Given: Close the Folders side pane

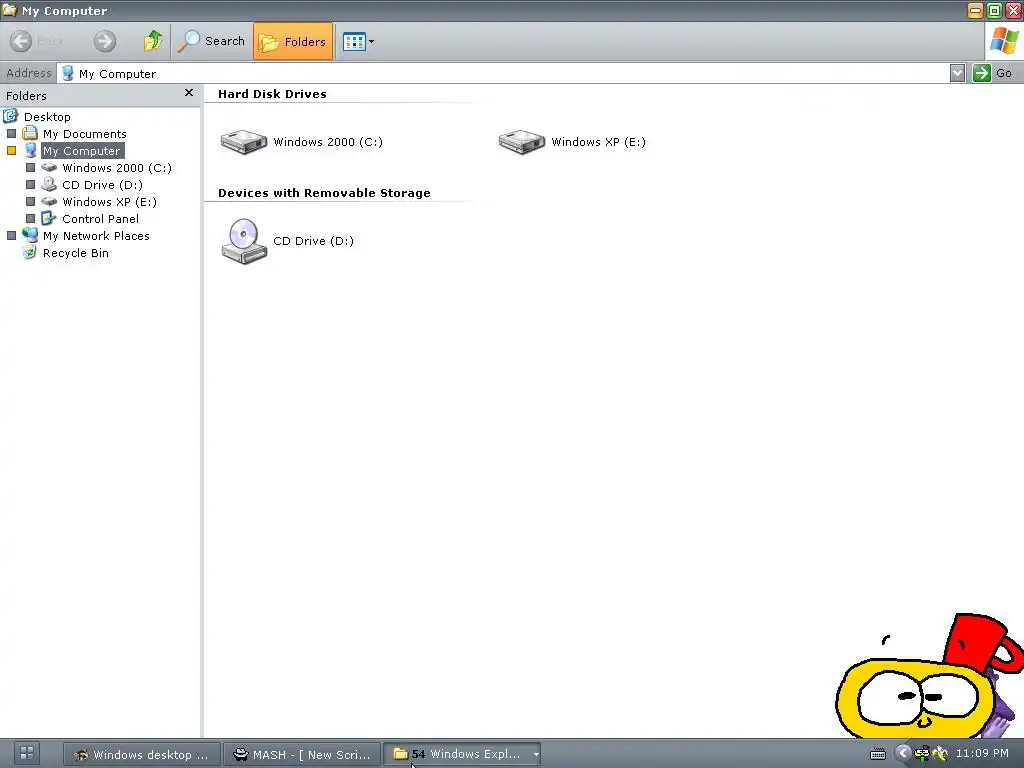Looking at the screenshot, I should click(x=189, y=93).
